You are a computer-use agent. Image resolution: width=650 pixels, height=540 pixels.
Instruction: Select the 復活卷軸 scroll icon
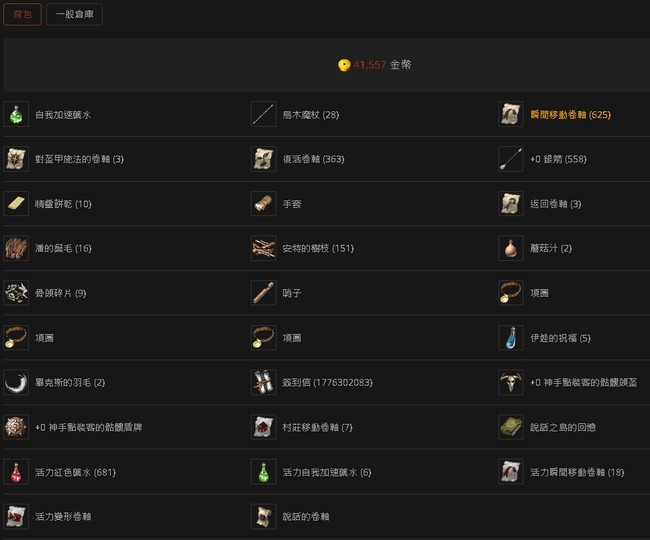point(264,159)
